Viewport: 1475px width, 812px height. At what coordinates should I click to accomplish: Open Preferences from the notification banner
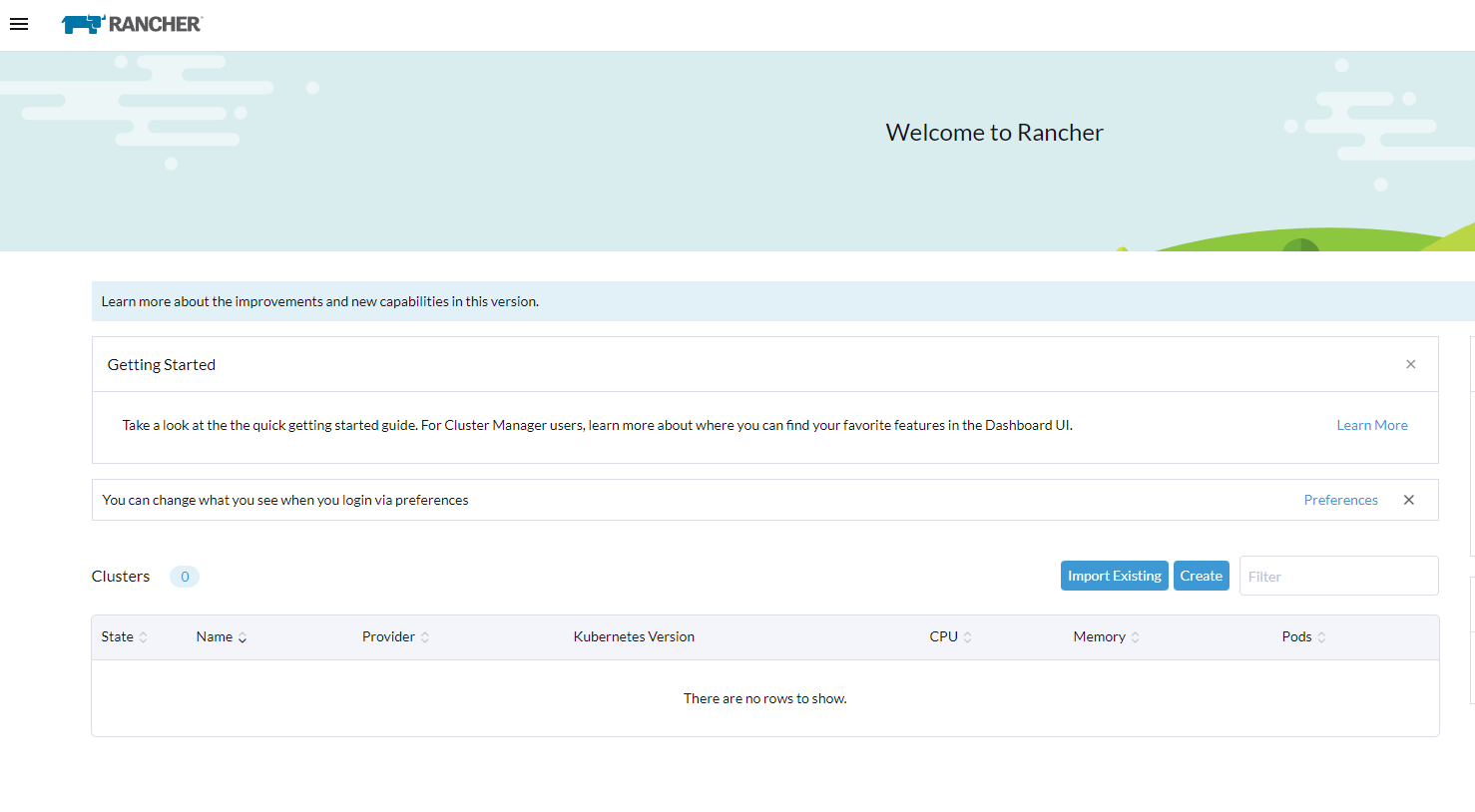pos(1340,500)
